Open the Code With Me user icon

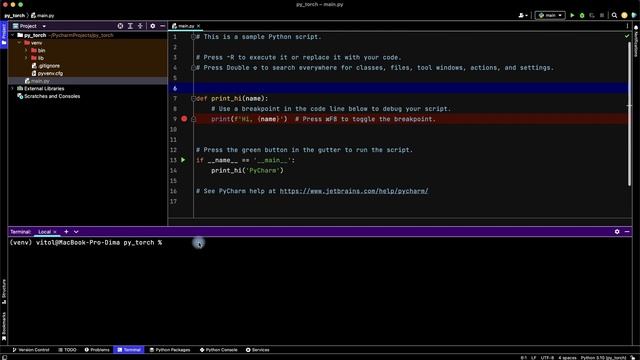tap(521, 16)
